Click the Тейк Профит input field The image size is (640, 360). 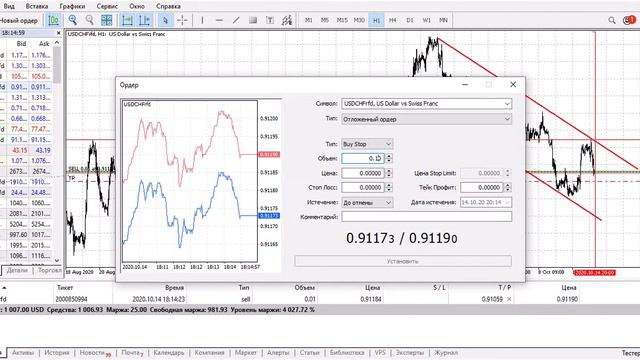click(482, 187)
